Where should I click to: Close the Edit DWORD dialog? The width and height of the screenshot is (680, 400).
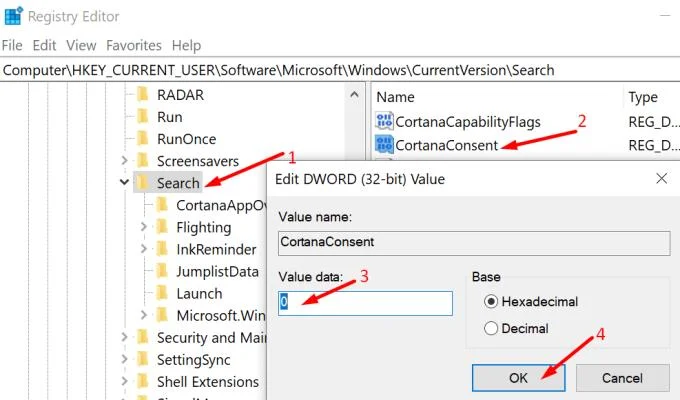tap(662, 178)
